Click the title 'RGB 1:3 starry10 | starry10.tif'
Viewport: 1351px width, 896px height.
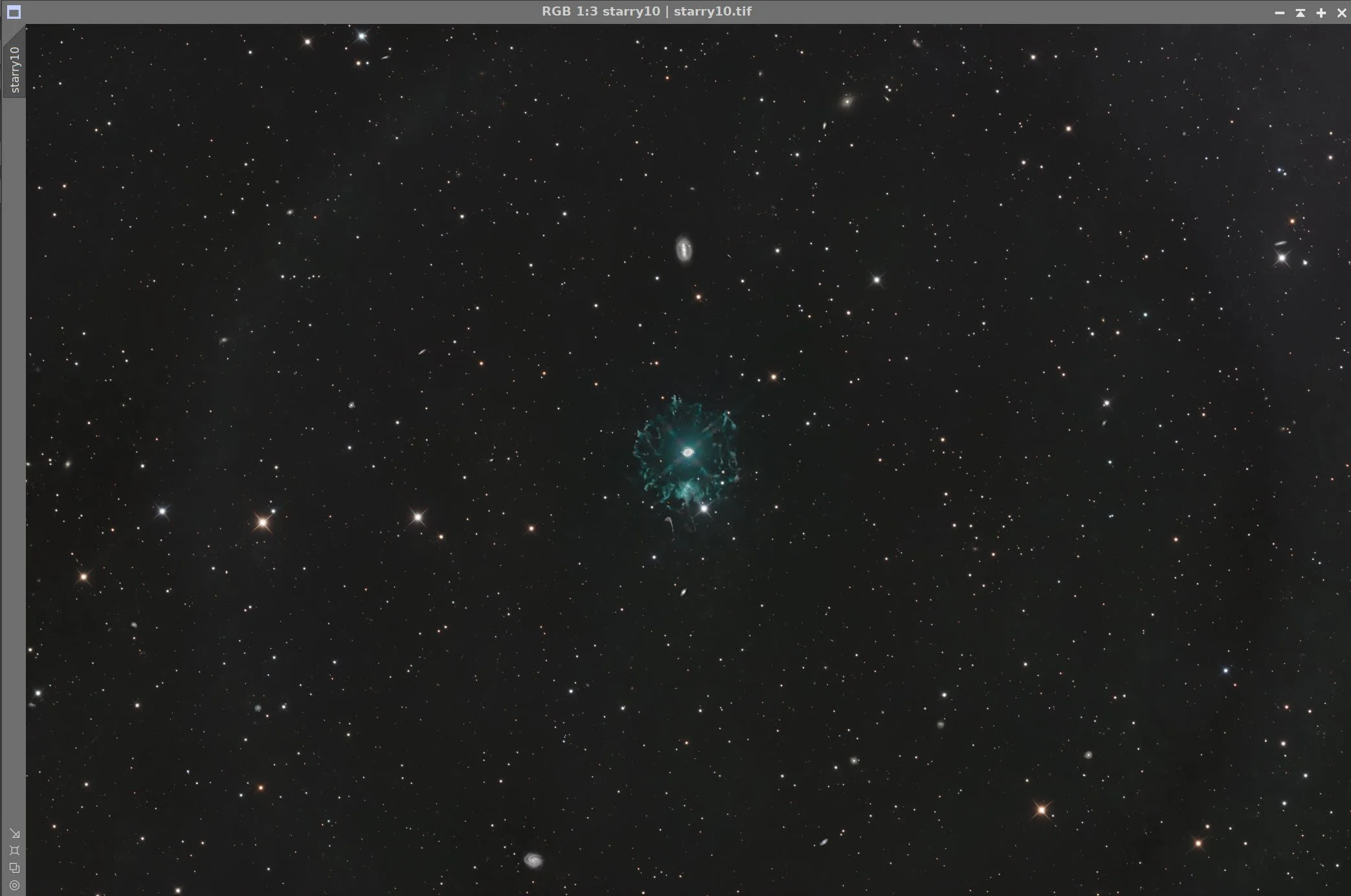tap(646, 11)
